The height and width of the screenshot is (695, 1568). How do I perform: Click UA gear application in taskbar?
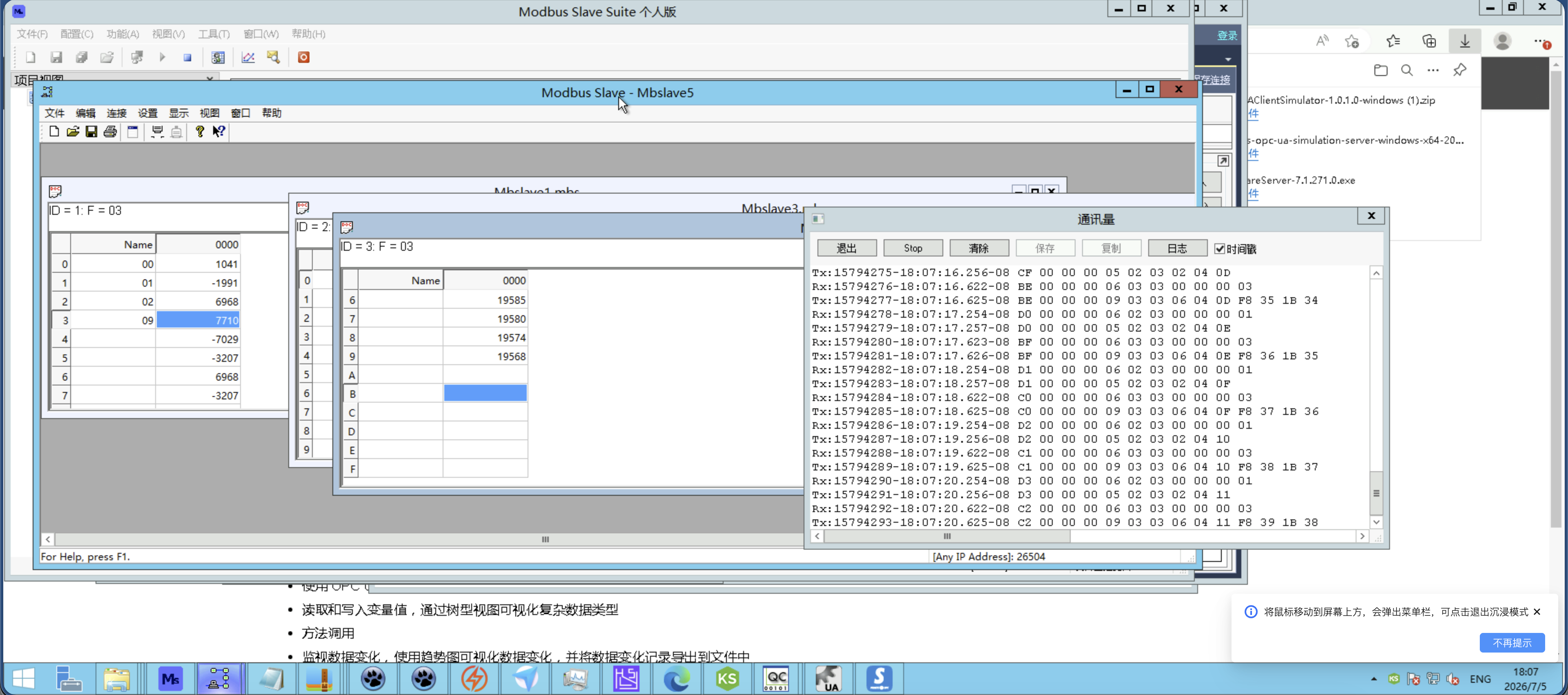pos(829,678)
